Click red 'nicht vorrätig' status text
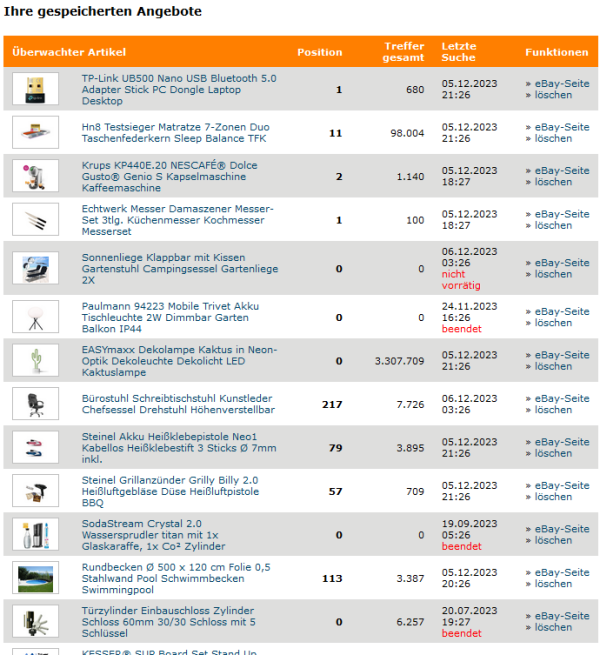Viewport: 600px width, 655px height. coord(461,279)
